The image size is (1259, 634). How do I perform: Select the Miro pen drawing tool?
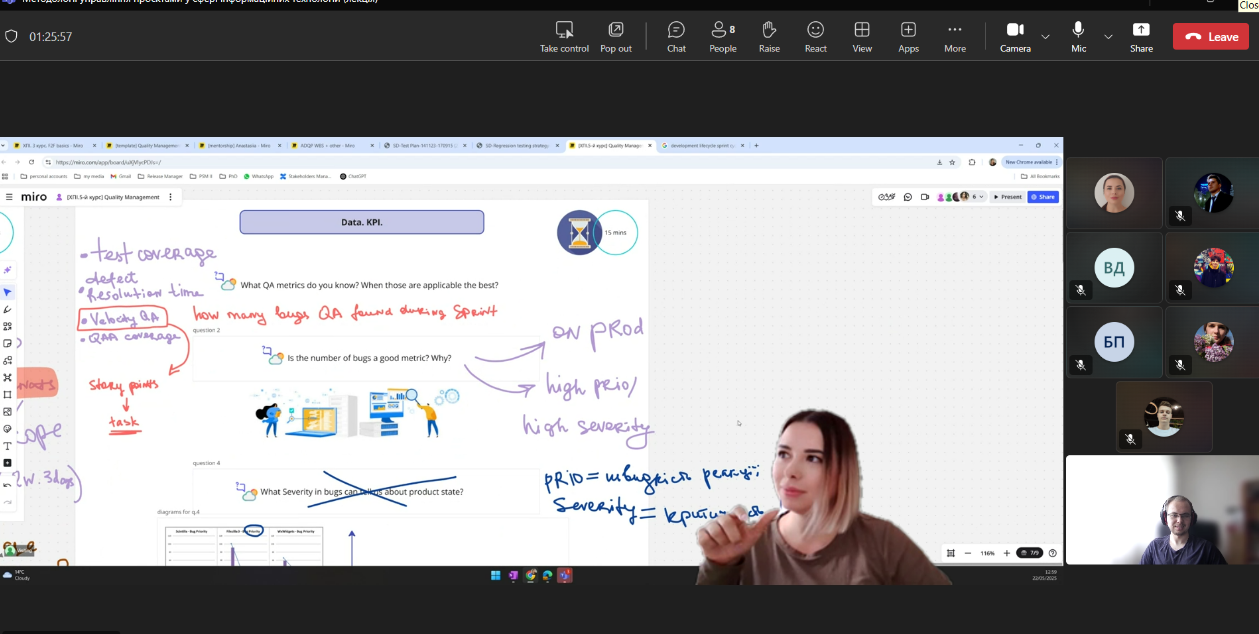click(x=7, y=309)
